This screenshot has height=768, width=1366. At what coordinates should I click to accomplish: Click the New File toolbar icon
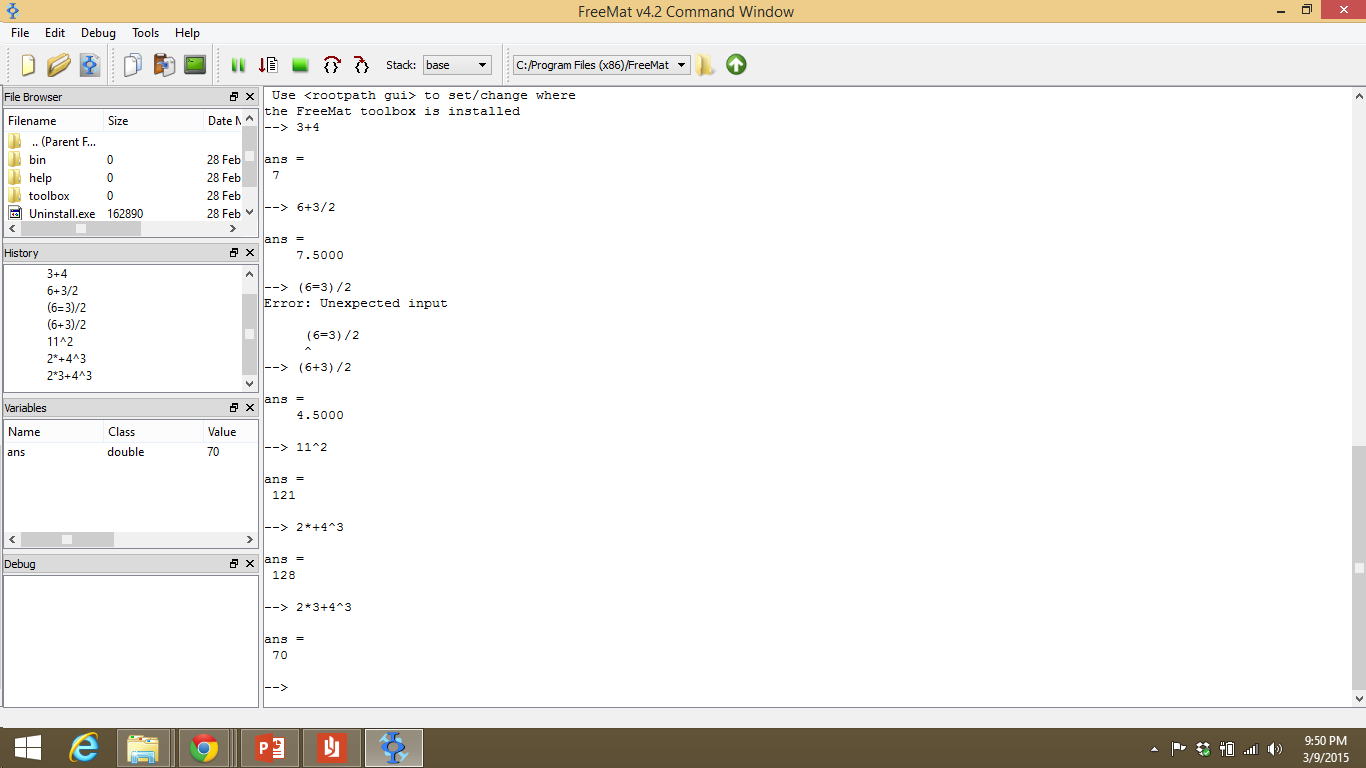tap(28, 65)
